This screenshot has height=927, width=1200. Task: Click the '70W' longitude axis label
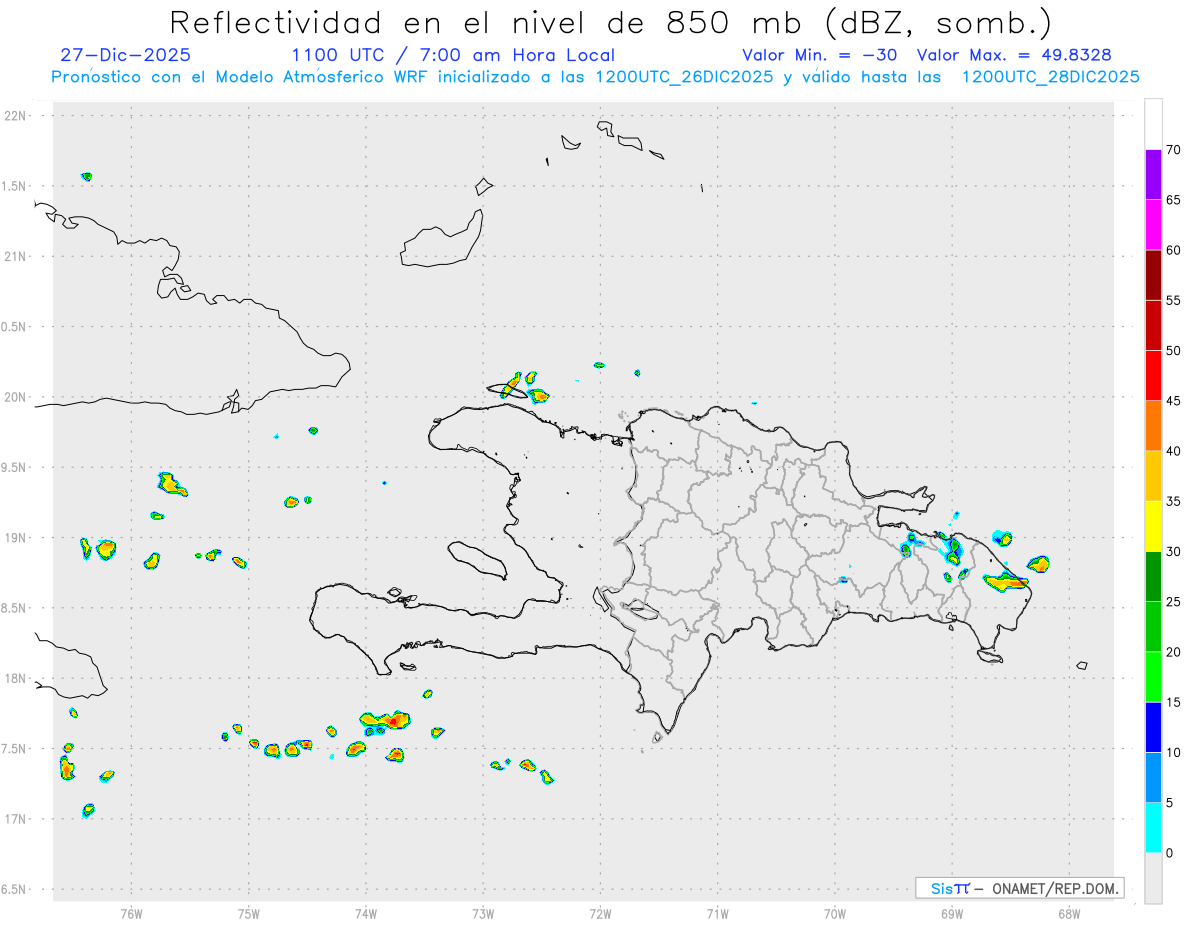click(835, 913)
